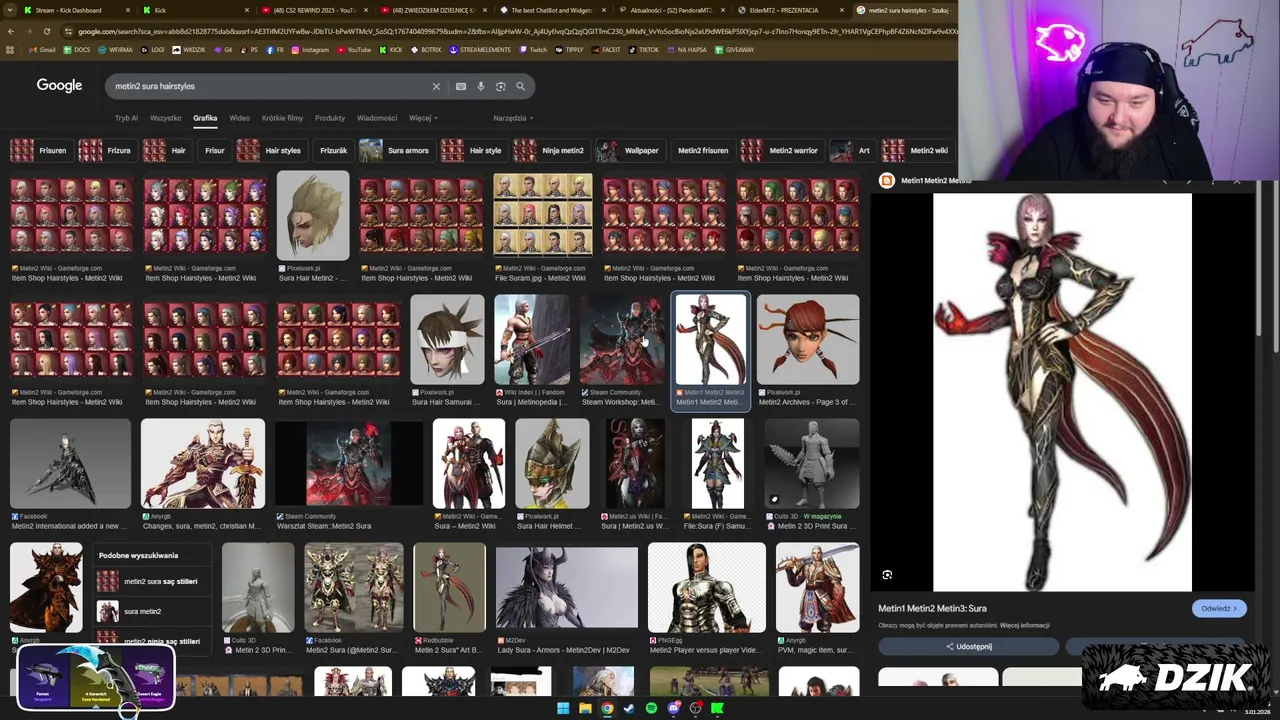The image size is (1280, 720).
Task: Open Kick app from taskbar
Action: click(717, 708)
